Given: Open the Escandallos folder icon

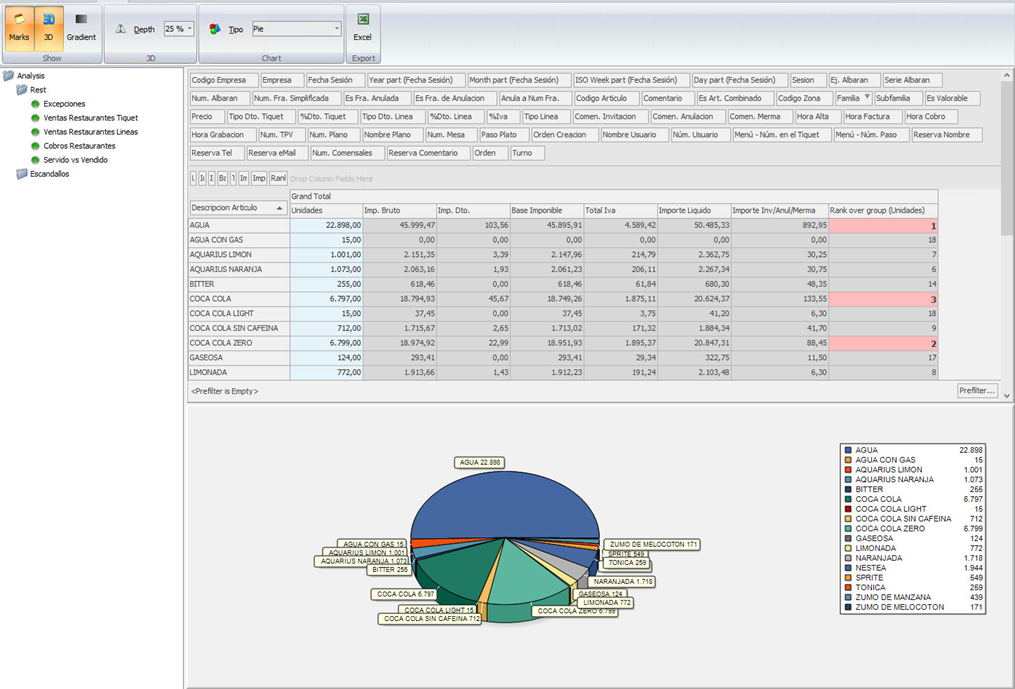Looking at the screenshot, I should (x=22, y=174).
